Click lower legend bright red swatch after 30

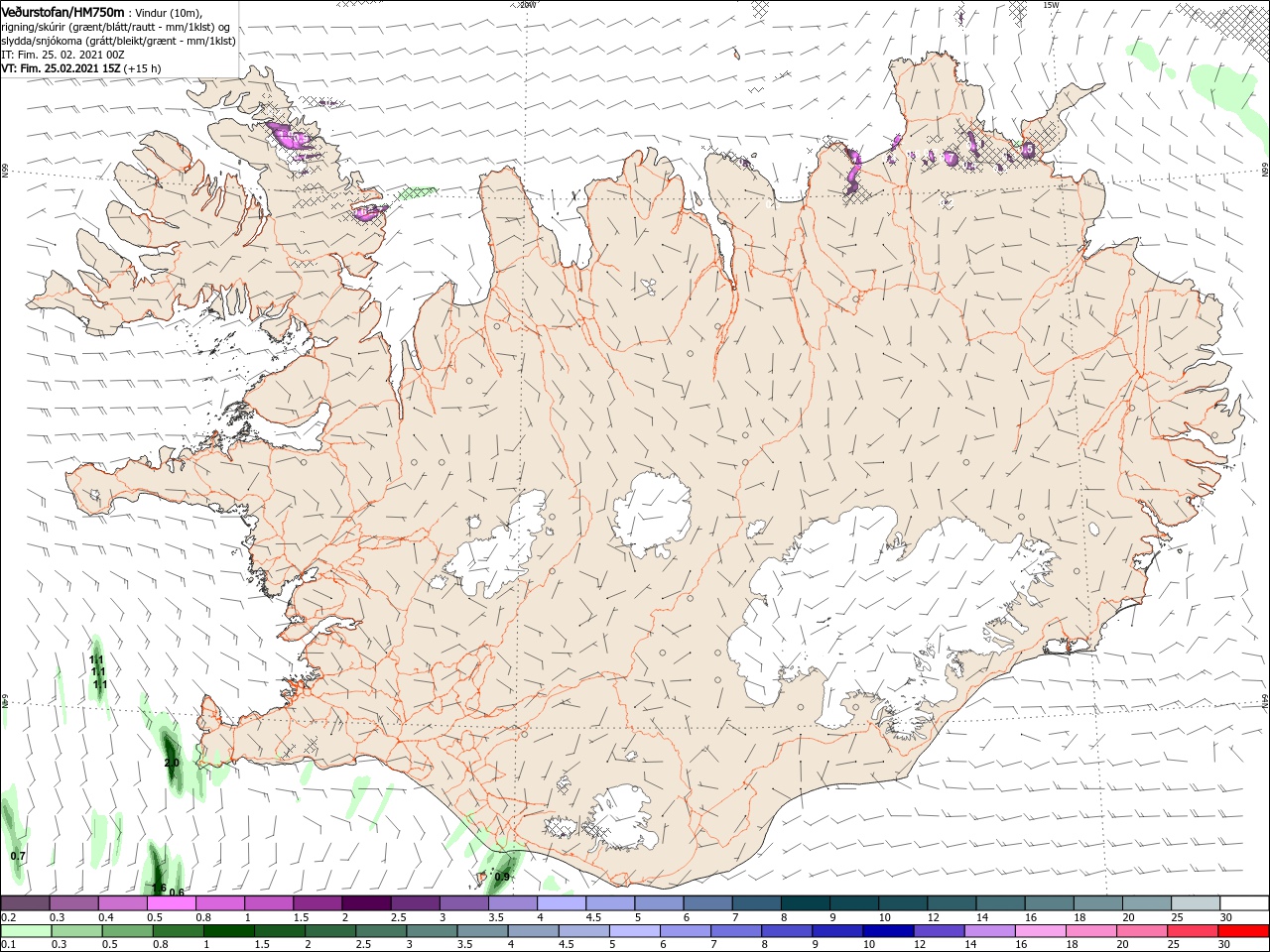tap(1242, 931)
